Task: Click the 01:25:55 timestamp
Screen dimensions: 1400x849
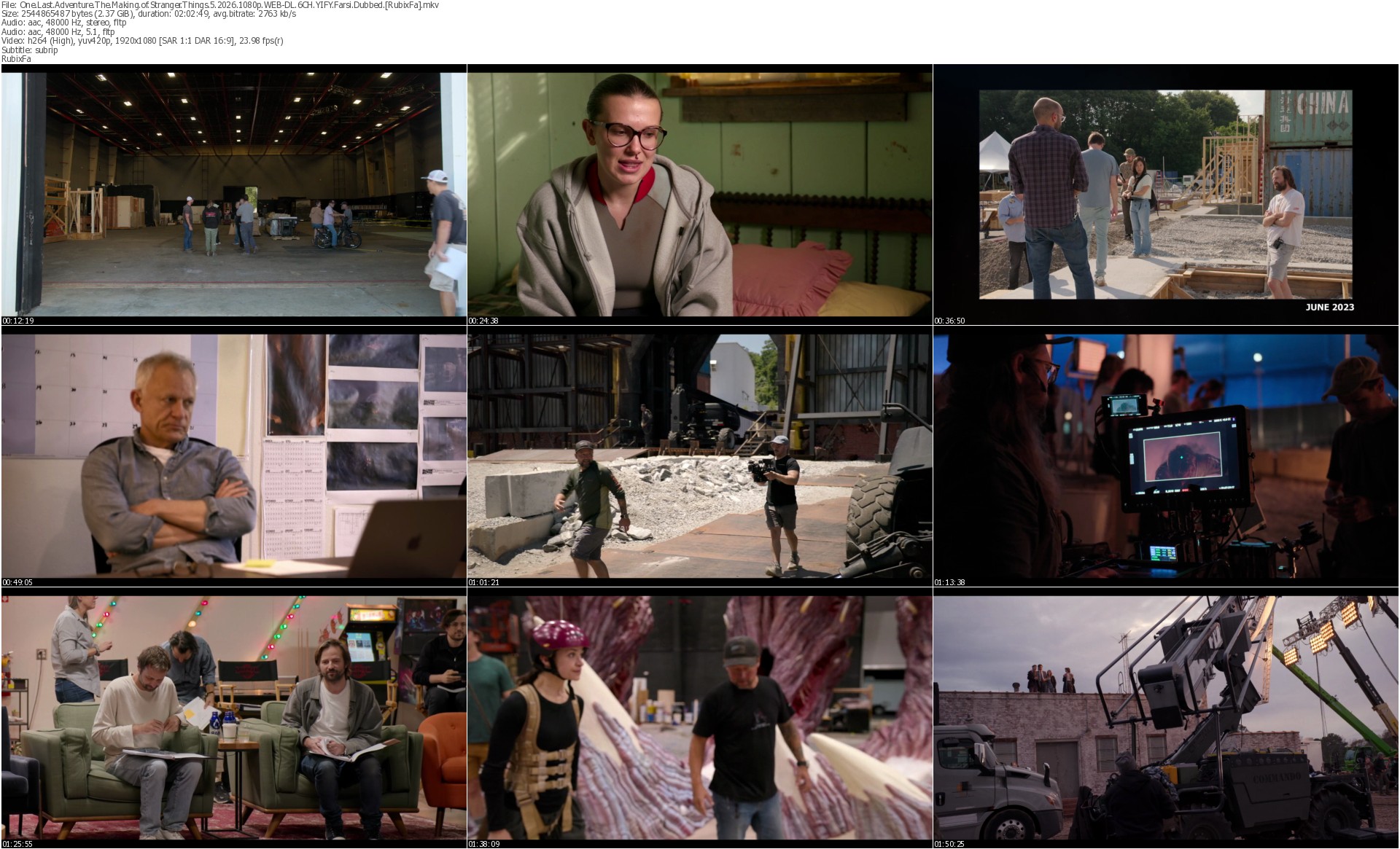Action: click(18, 844)
